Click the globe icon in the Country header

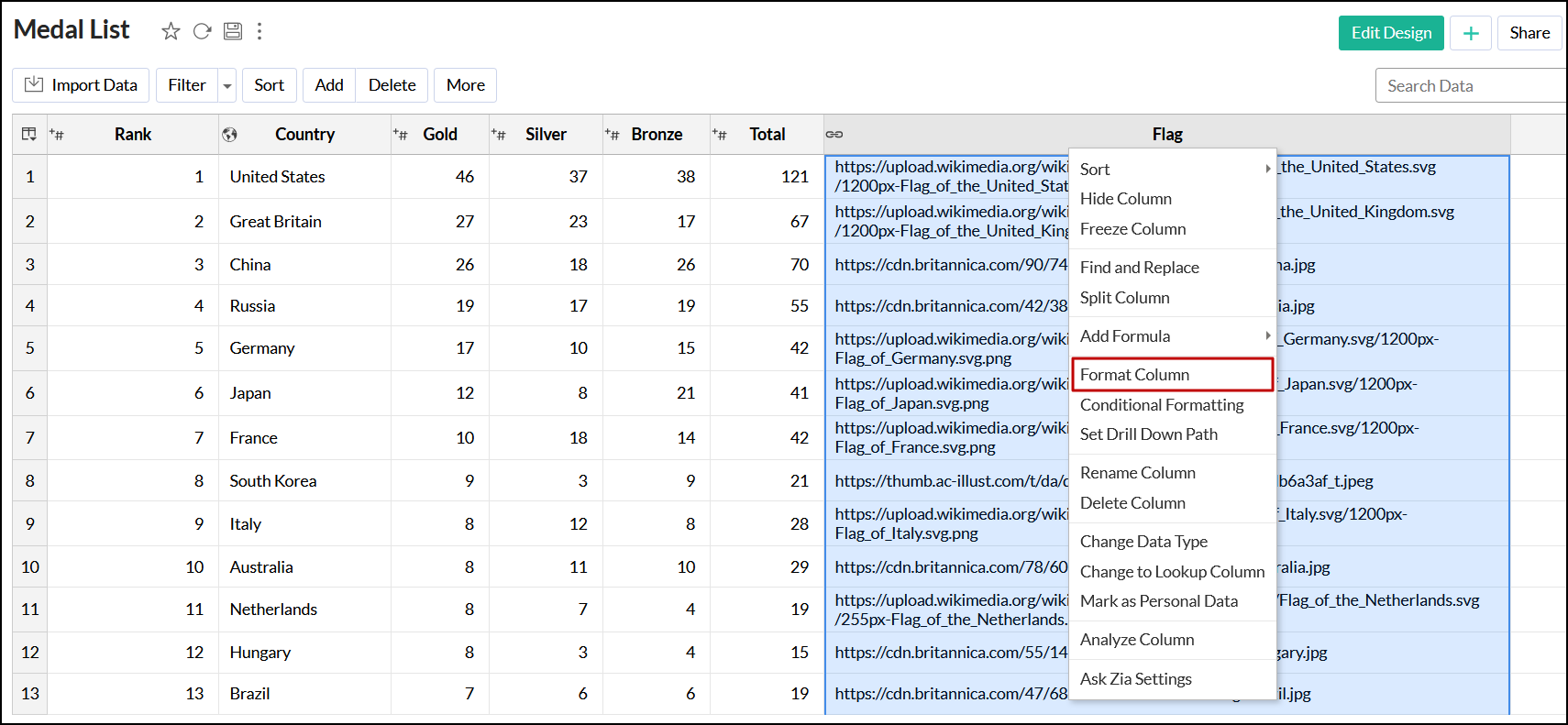[x=229, y=135]
